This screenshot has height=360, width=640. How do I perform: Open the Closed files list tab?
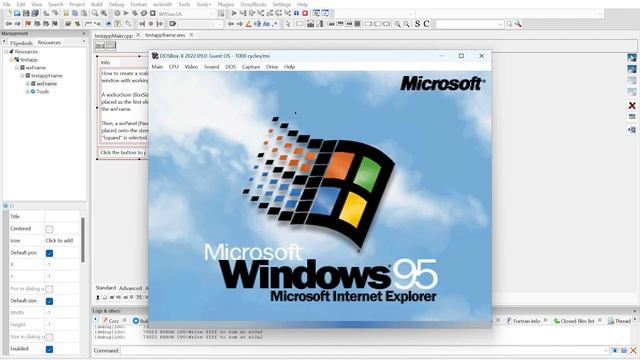click(576, 321)
